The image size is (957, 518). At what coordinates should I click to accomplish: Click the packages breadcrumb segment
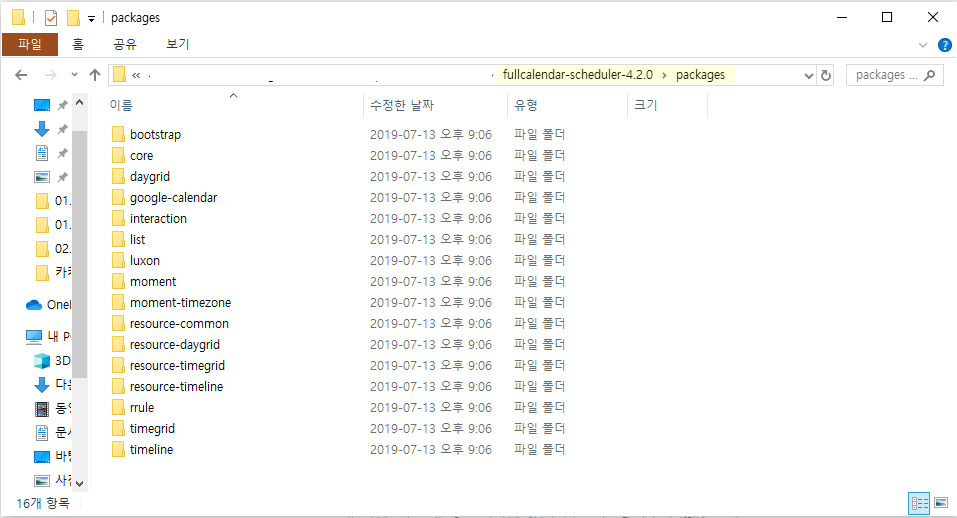[x=700, y=75]
